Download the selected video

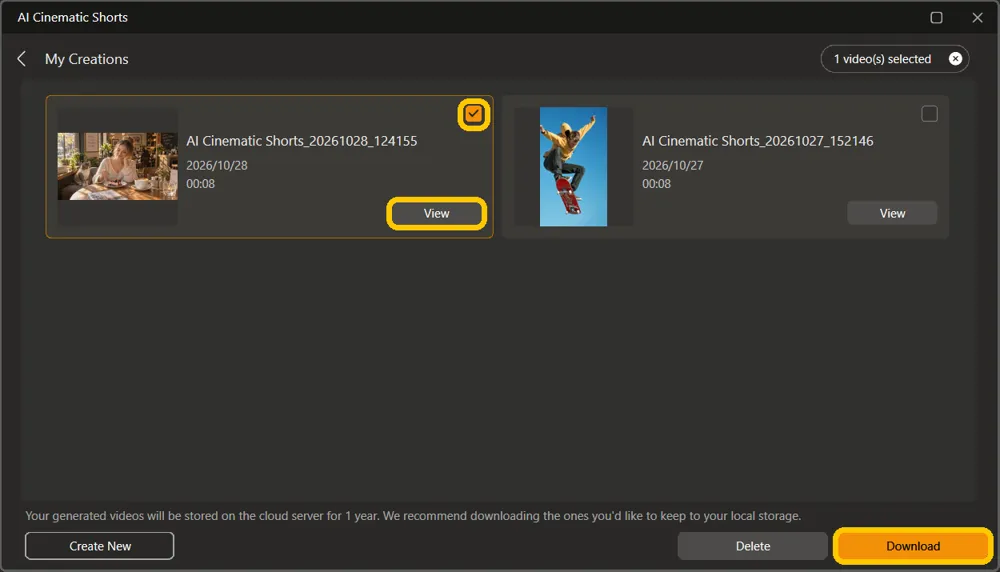913,546
